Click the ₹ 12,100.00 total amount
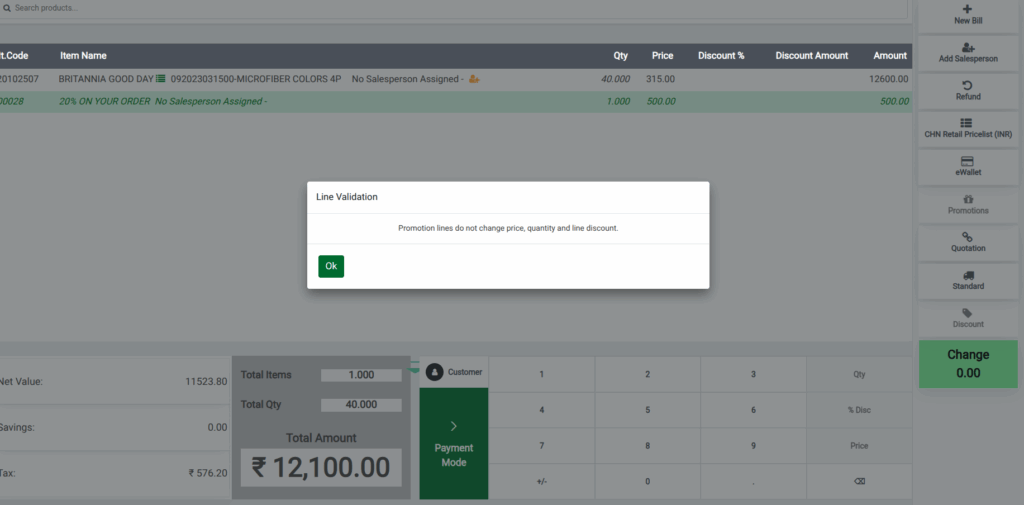This screenshot has width=1024, height=505. 321,467
